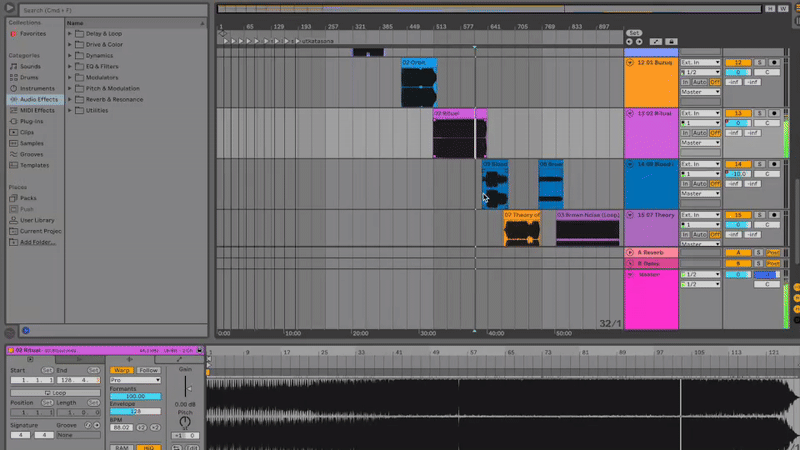This screenshot has width=800, height=450.
Task: Toggle the HiQ button
Action: [148, 447]
